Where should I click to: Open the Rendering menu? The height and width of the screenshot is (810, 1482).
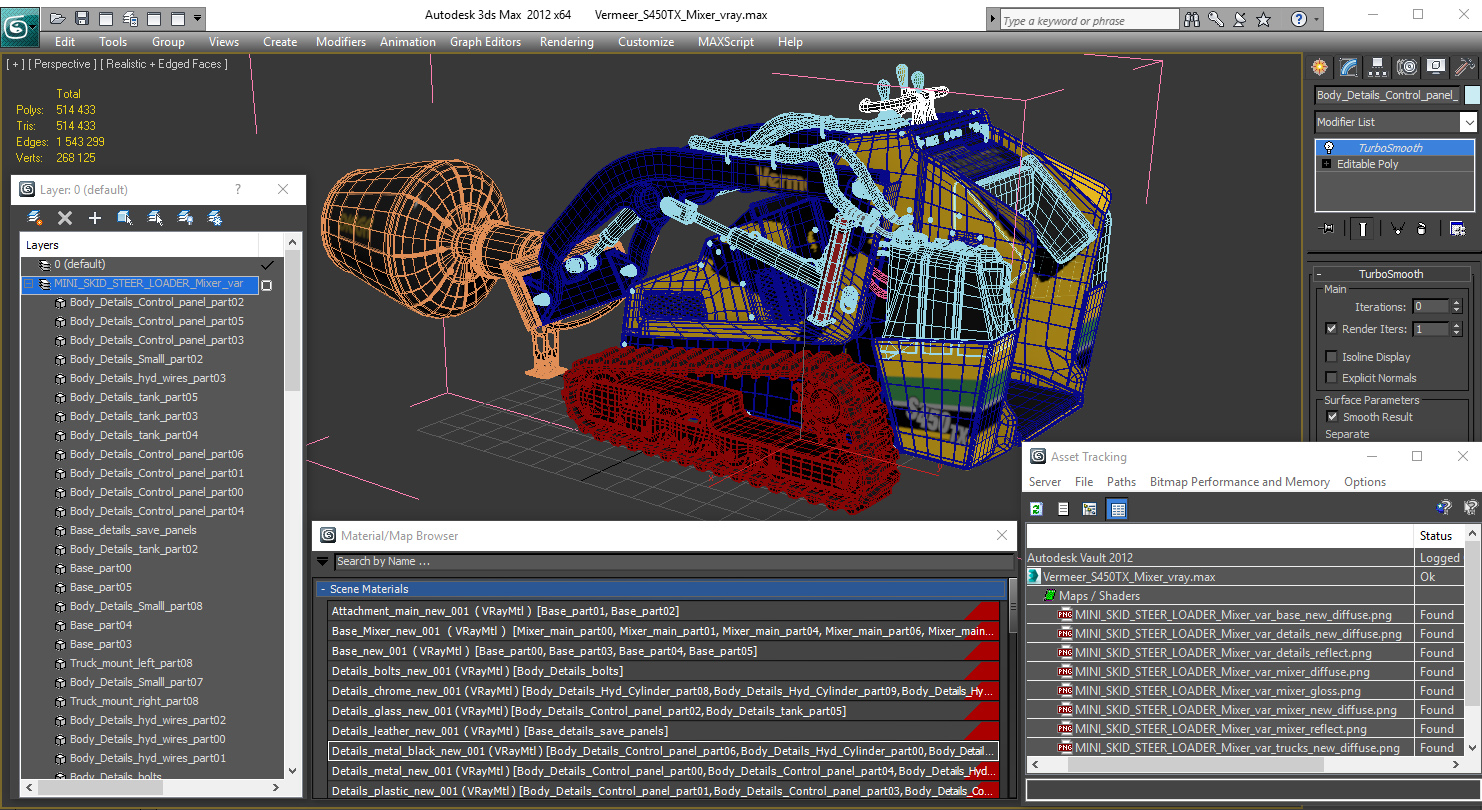(567, 42)
